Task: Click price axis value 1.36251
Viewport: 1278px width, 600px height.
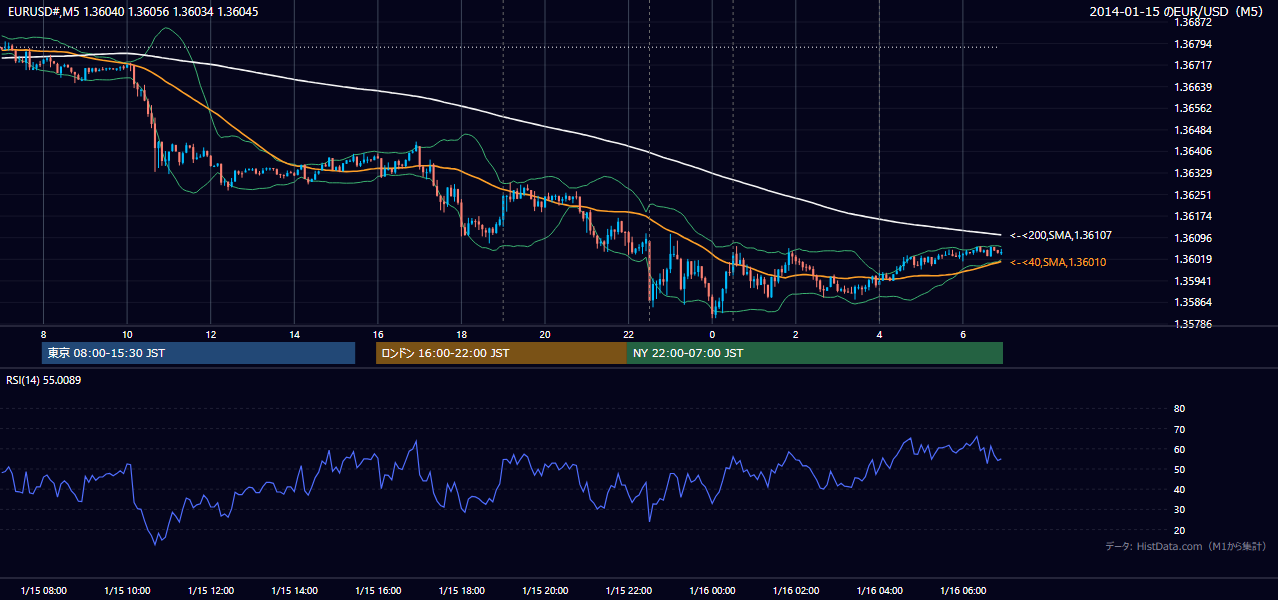Action: point(1195,195)
